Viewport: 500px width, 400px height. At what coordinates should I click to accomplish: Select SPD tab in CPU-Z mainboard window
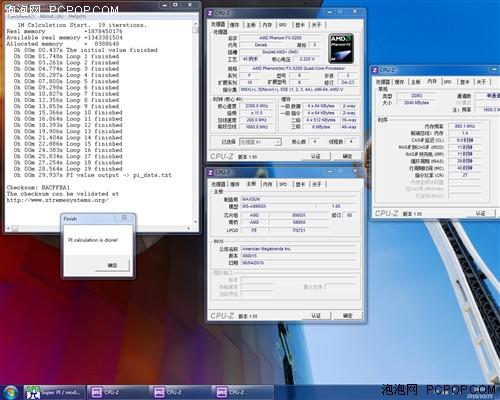pyautogui.click(x=283, y=184)
